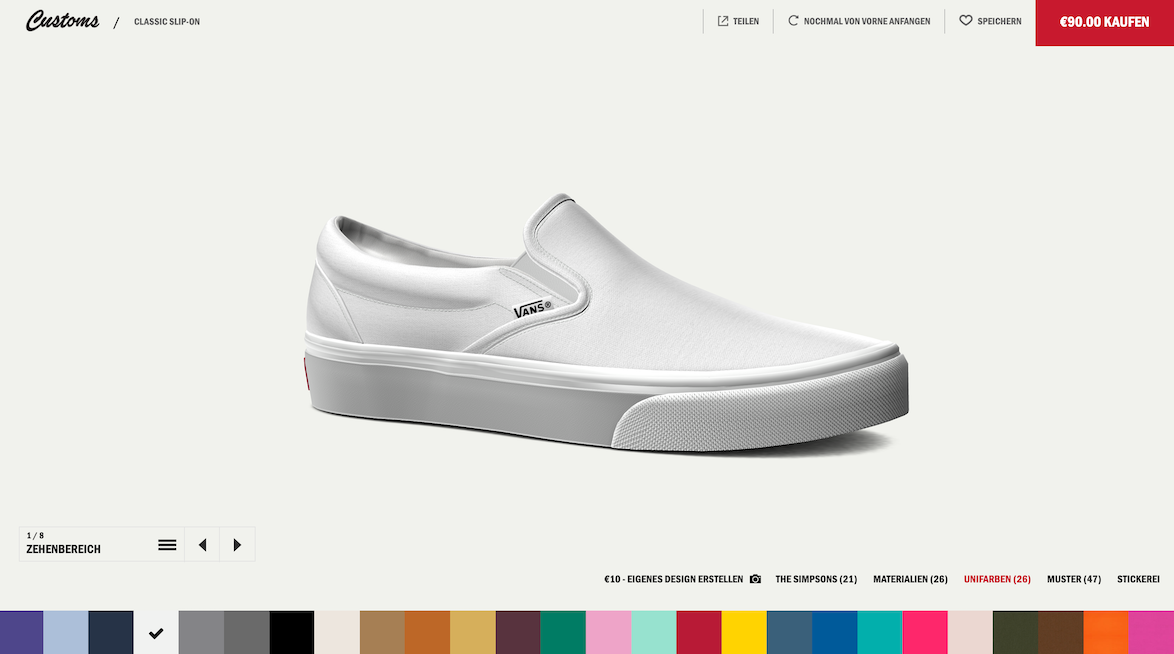Open the Muster (47) tab

1073,579
